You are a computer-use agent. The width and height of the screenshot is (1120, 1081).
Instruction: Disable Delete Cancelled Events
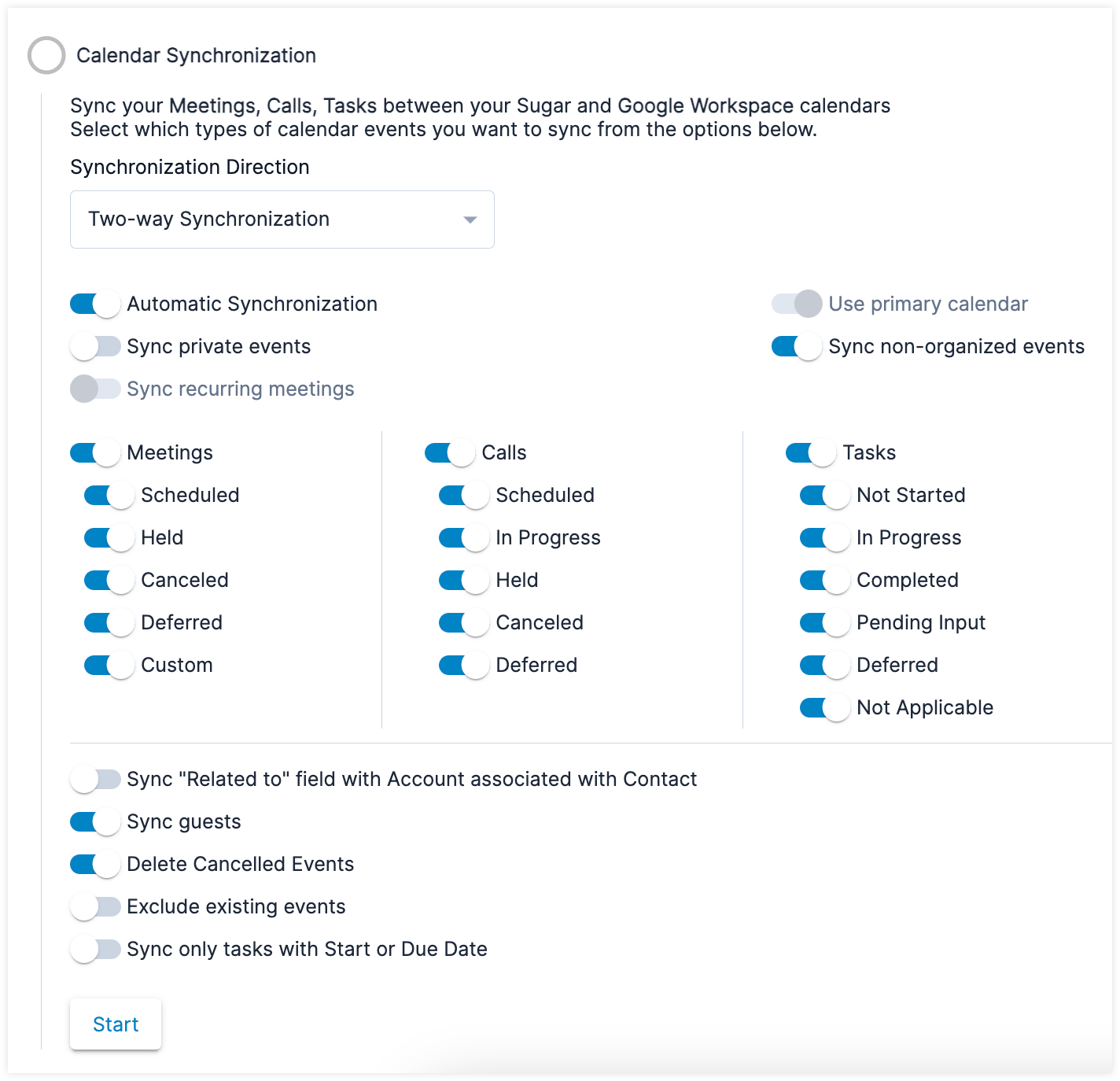point(94,864)
